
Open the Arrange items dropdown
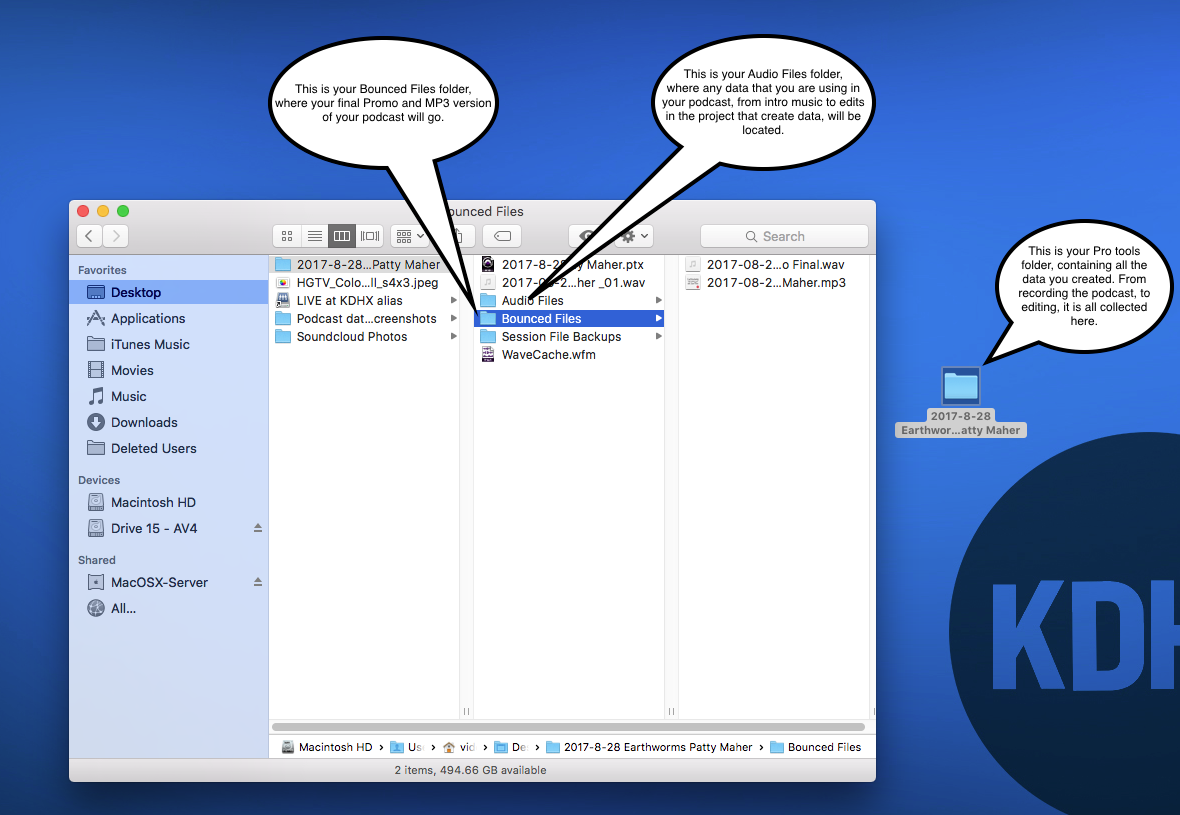click(x=410, y=236)
